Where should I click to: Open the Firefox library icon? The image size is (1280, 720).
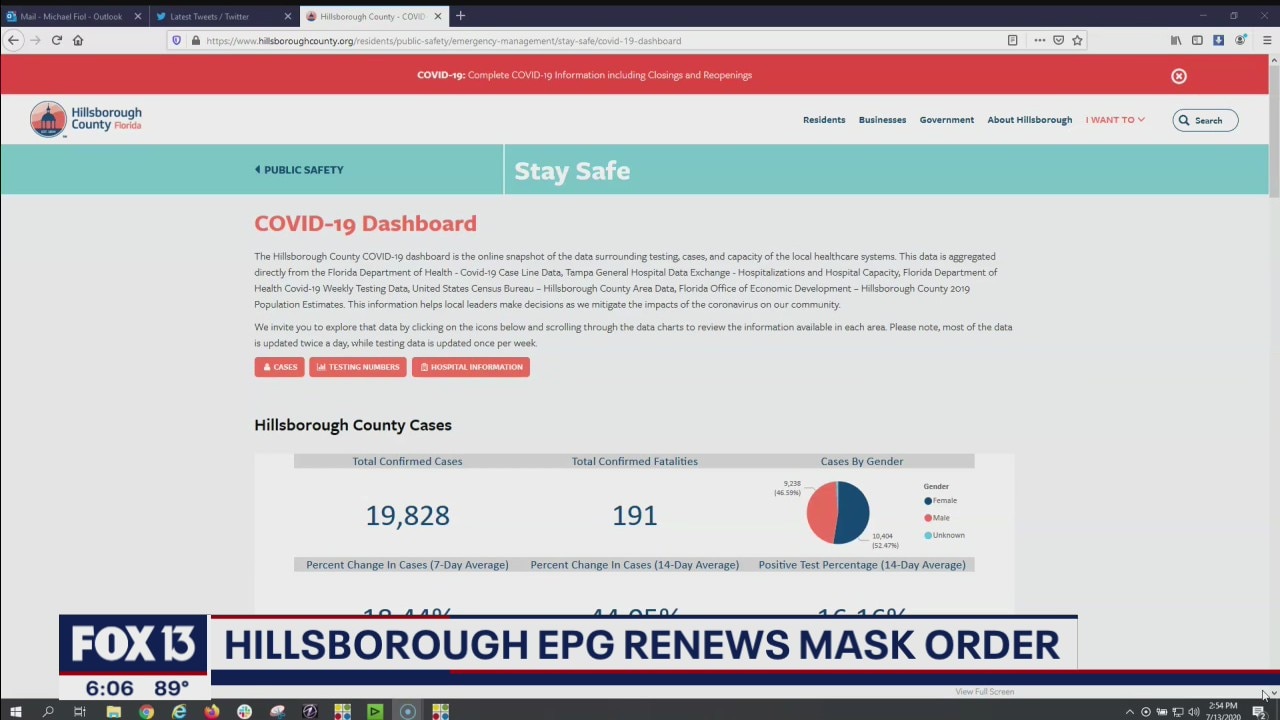1176,40
